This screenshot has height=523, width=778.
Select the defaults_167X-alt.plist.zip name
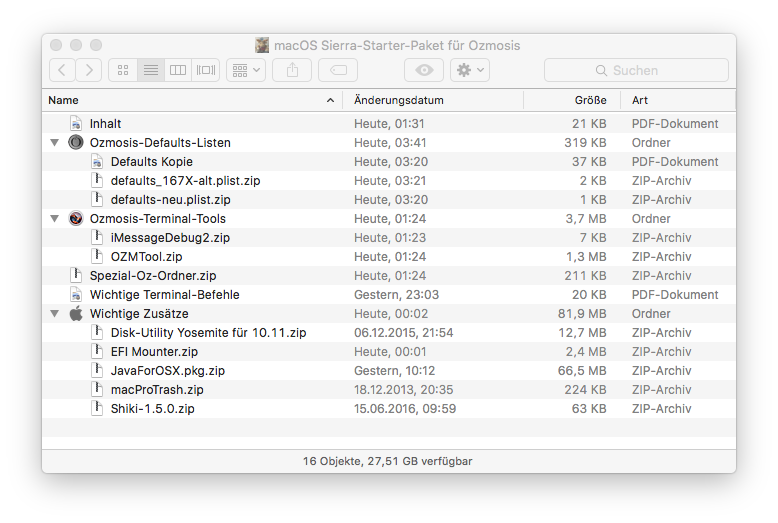click(x=185, y=181)
